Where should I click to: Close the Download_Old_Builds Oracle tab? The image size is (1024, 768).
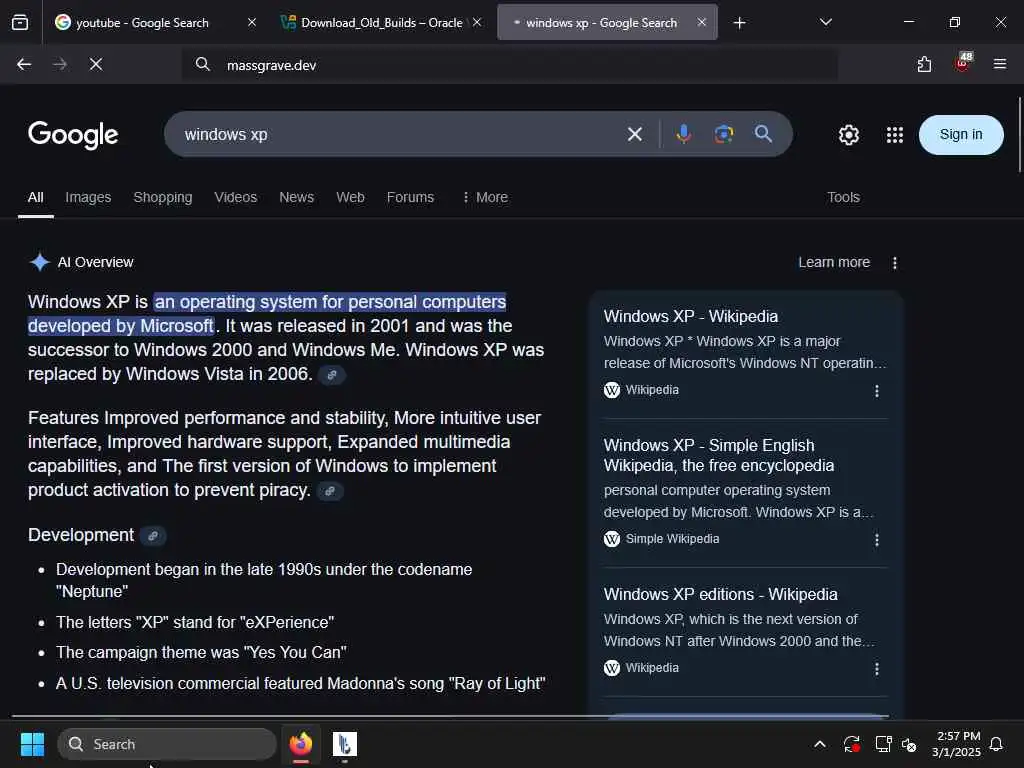coord(477,22)
